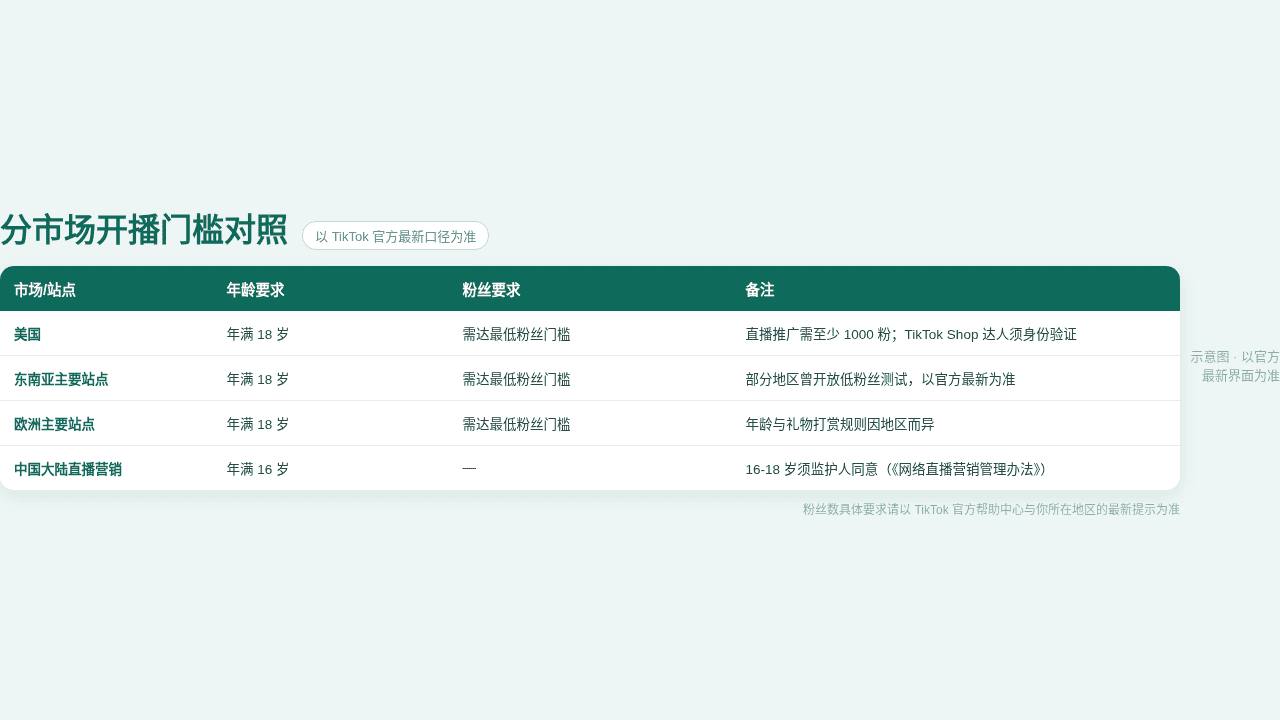Click 需达最低粉丝门槛 in 美国 row
The width and height of the screenshot is (1280, 720).
516,334
